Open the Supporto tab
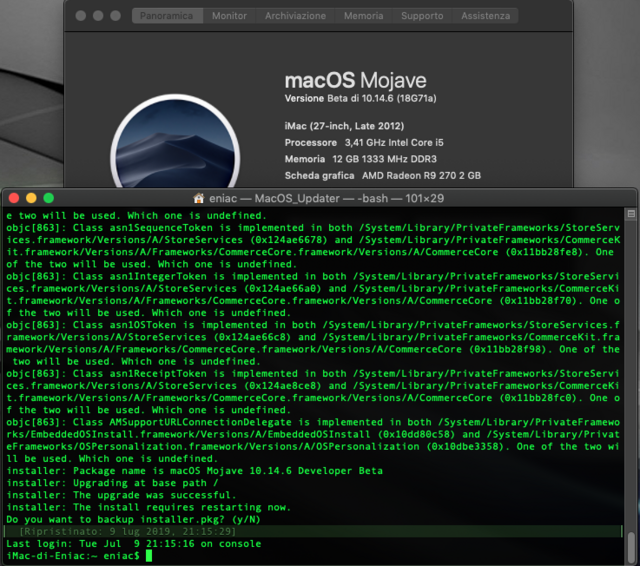Viewport: 640px width, 566px height. (x=422, y=16)
